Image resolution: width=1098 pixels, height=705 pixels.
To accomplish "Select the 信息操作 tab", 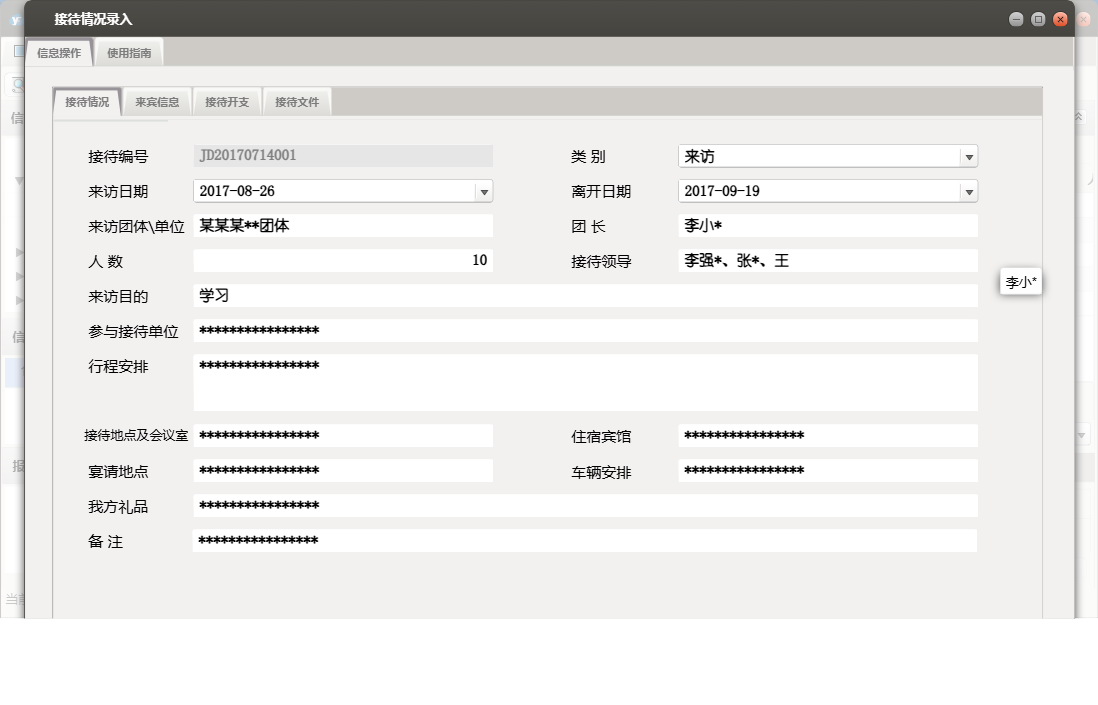I will [x=59, y=52].
